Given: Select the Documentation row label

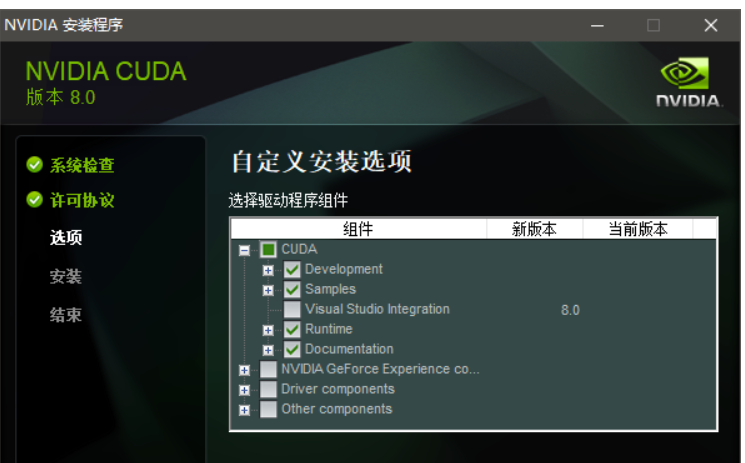Looking at the screenshot, I should pyautogui.click(x=349, y=349).
